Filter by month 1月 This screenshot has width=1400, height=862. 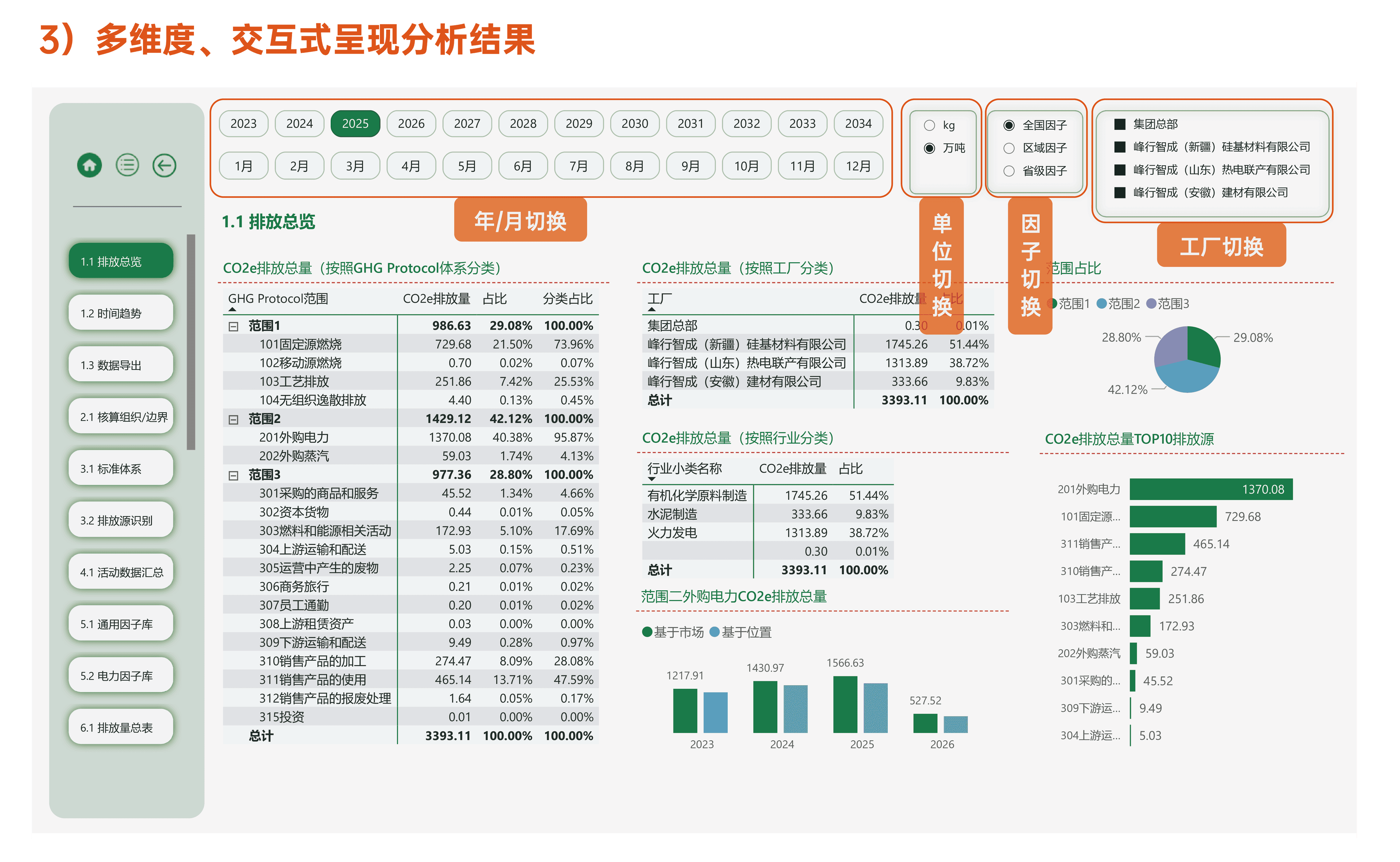[243, 166]
